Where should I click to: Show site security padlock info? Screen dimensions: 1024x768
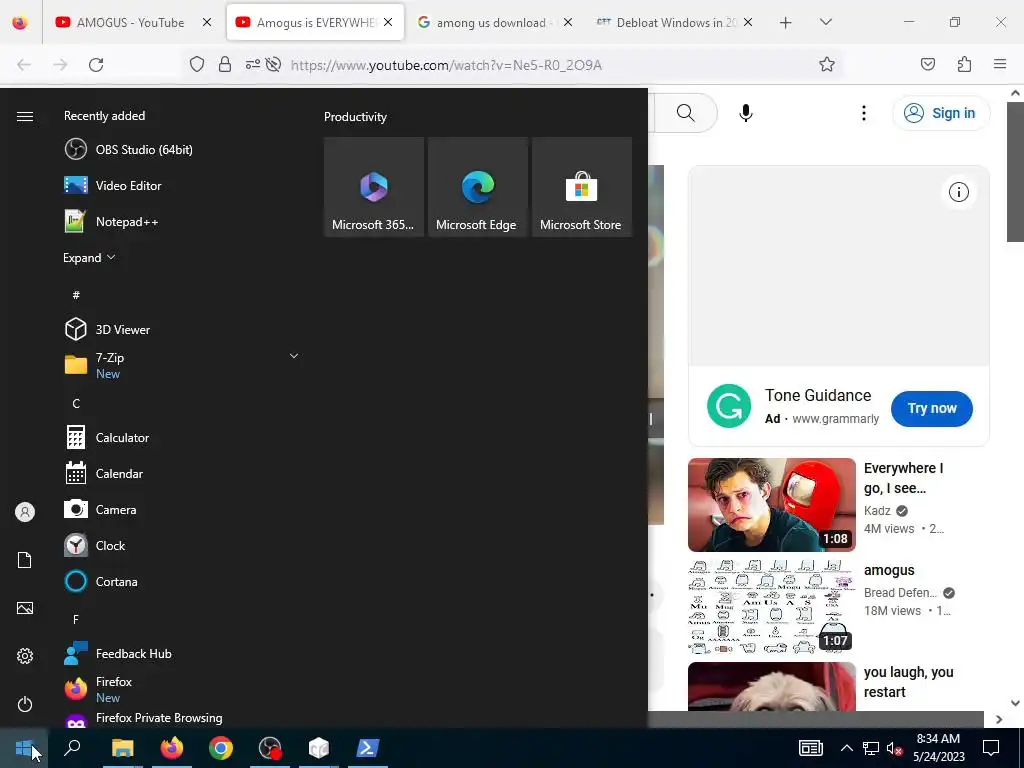point(225,64)
